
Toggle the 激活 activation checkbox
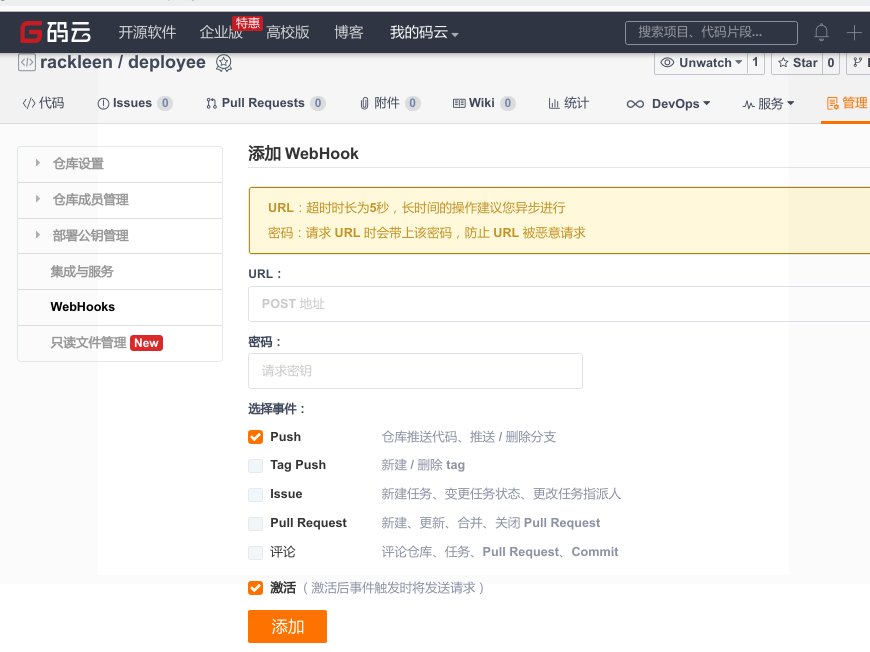coord(256,588)
